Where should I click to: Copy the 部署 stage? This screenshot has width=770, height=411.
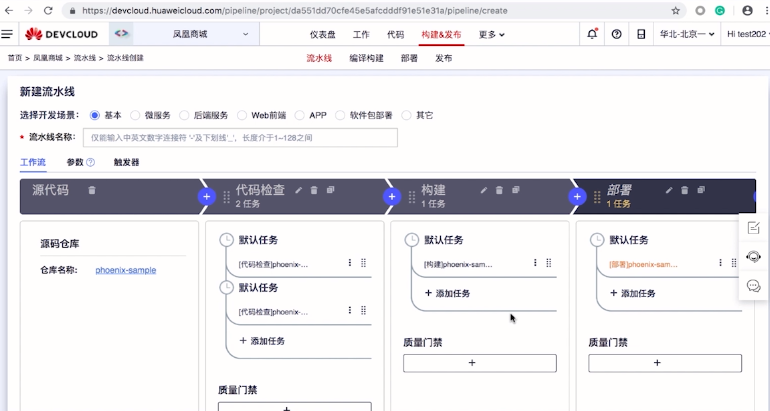[x=701, y=190]
